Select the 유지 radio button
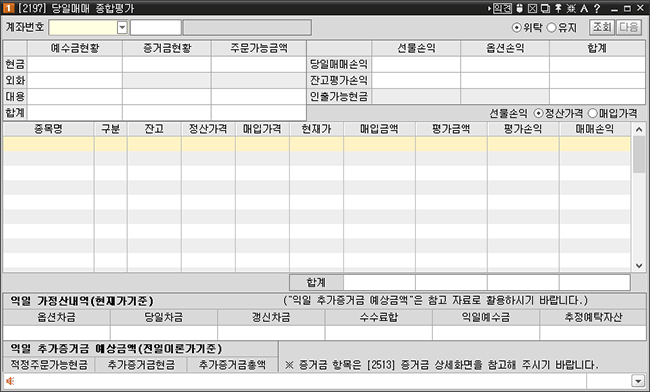Image resolution: width=650 pixels, height=392 pixels. point(551,27)
